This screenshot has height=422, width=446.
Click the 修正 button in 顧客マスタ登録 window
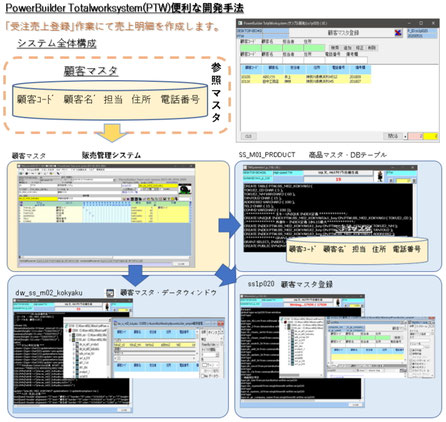pyautogui.click(x=359, y=48)
